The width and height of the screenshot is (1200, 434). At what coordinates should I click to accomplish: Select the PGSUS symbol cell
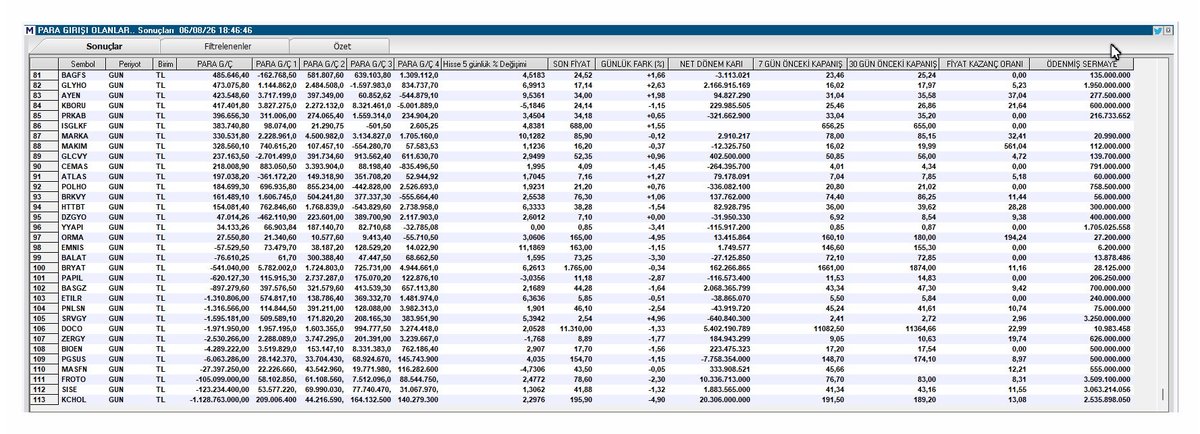[x=81, y=357]
